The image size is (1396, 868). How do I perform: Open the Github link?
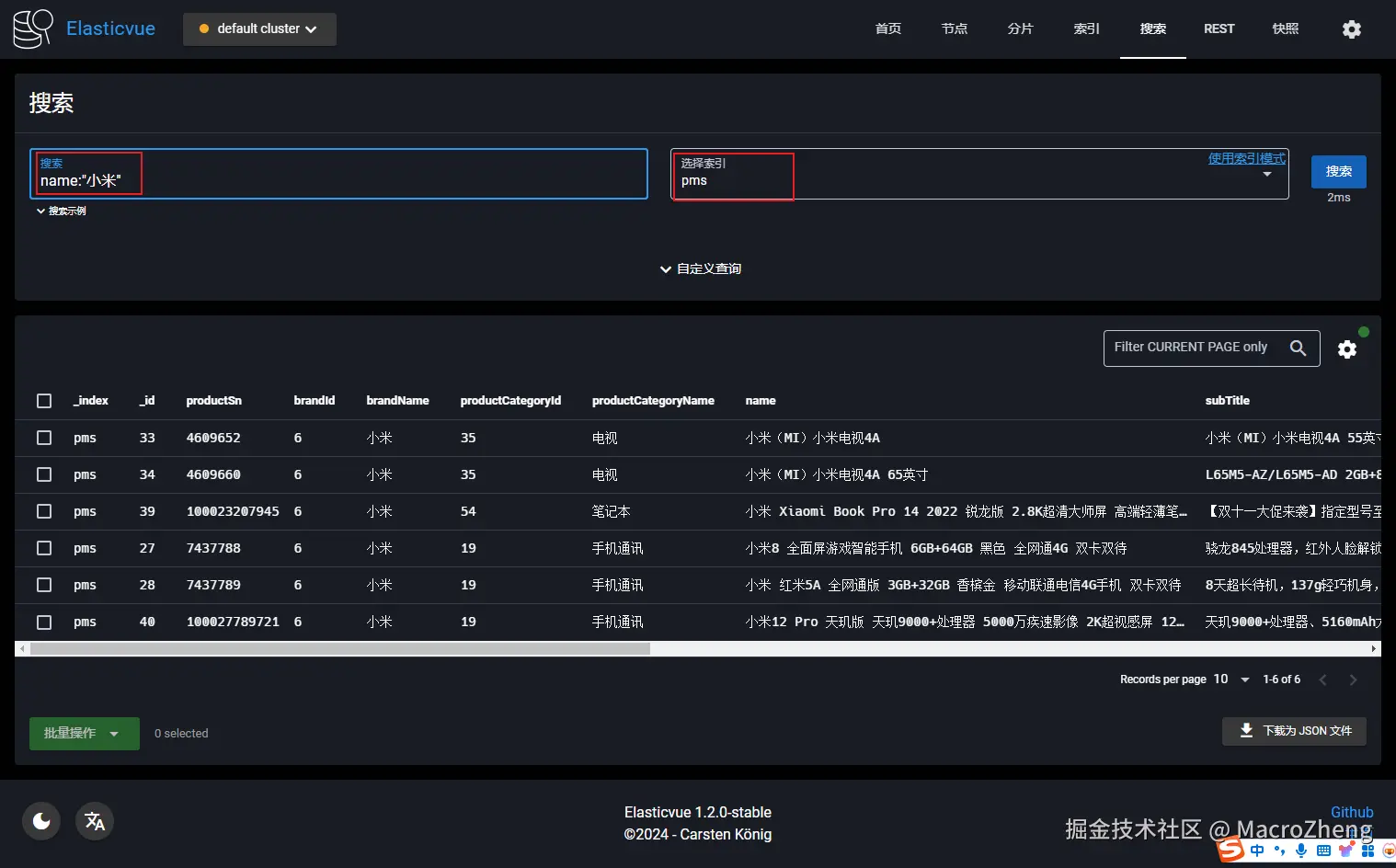(x=1352, y=813)
